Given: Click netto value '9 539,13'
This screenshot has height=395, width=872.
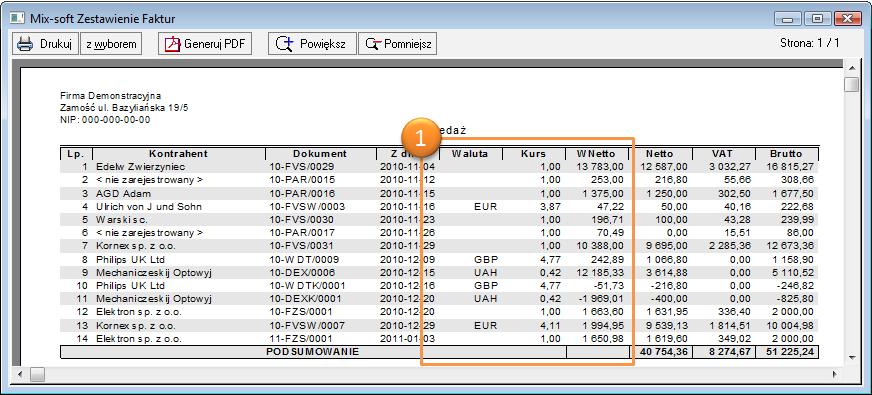Looking at the screenshot, I should [667, 325].
